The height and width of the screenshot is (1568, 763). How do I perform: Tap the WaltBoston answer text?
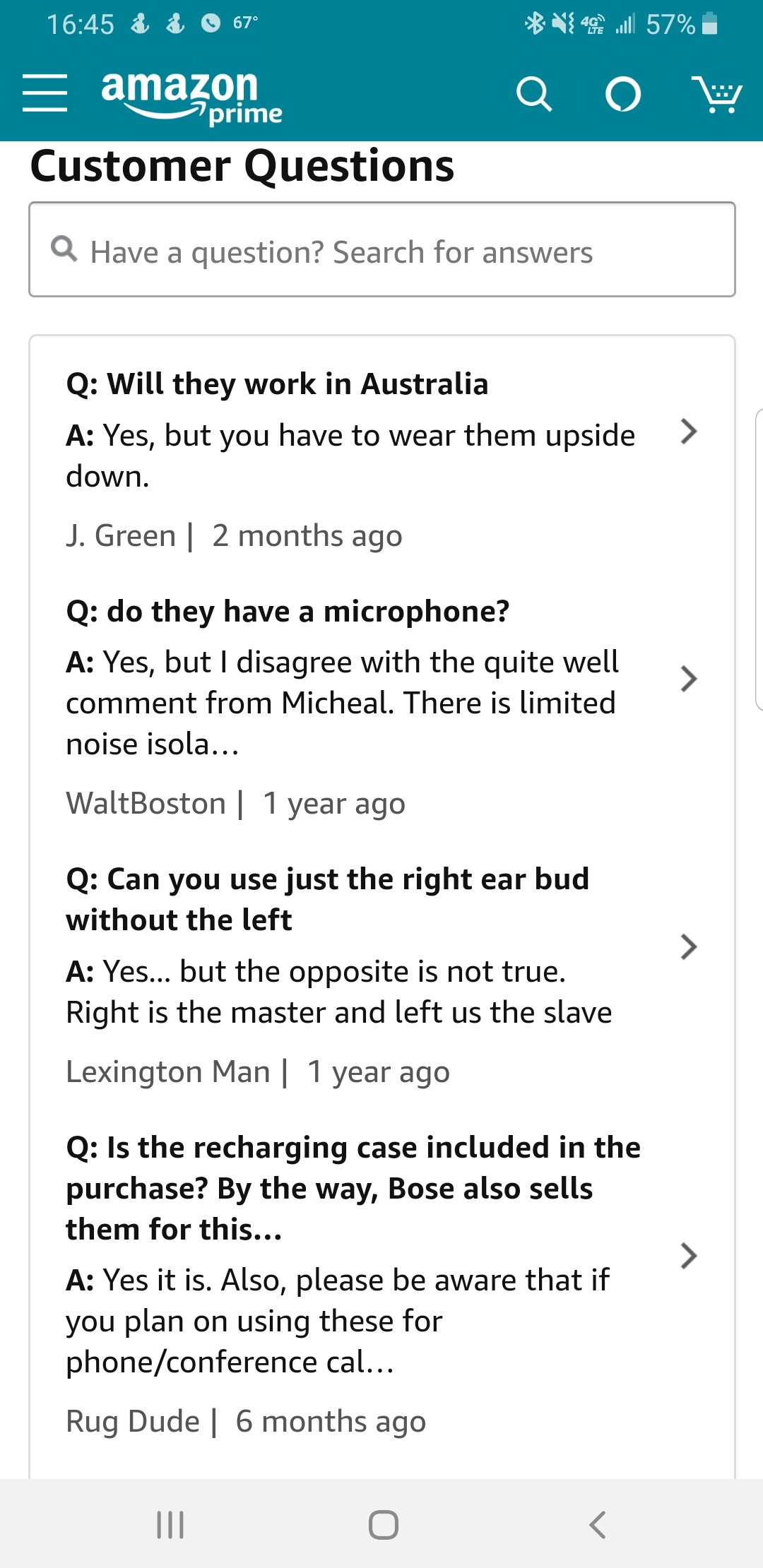tap(342, 703)
